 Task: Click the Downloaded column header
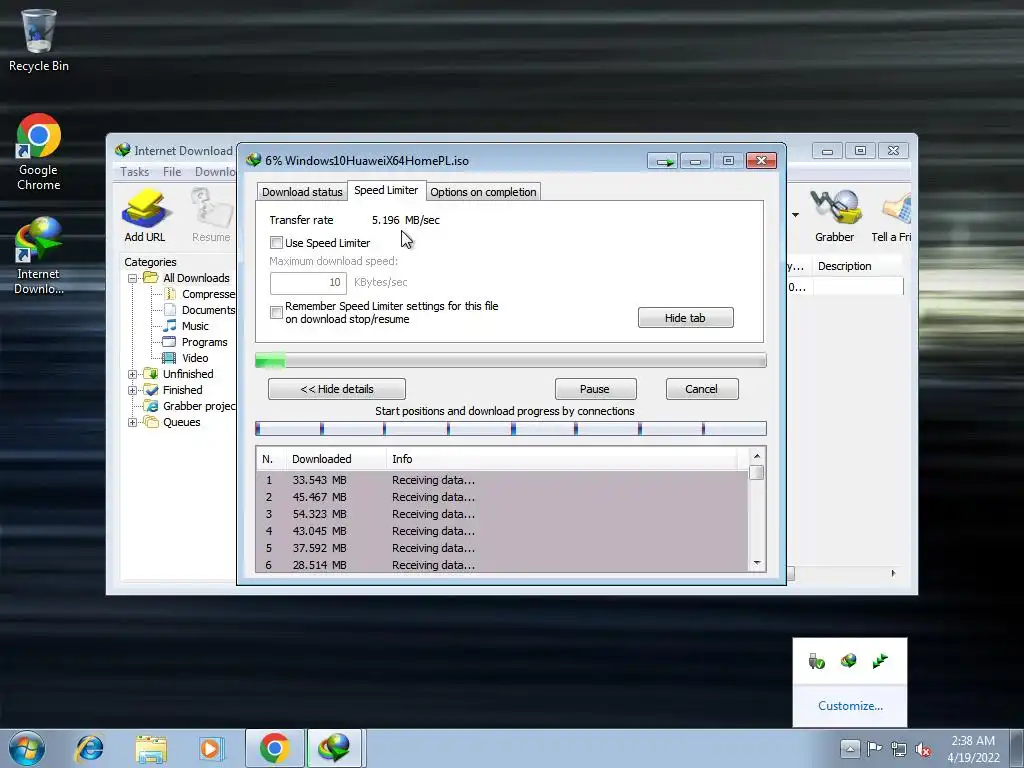click(x=336, y=459)
